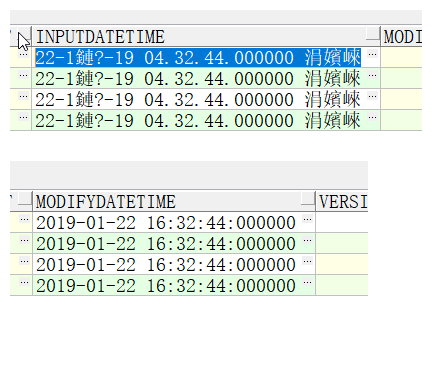Open the ellipsis button on the third INPUTDATETIME row

coord(373,96)
